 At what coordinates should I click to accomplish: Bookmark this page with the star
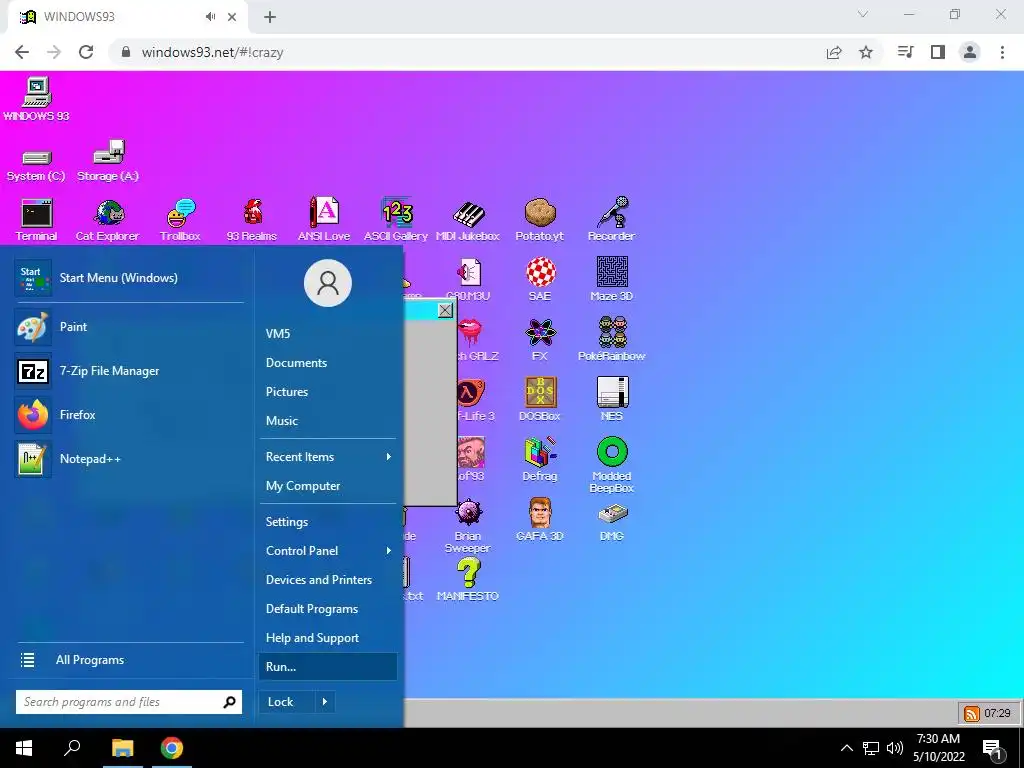pos(866,52)
